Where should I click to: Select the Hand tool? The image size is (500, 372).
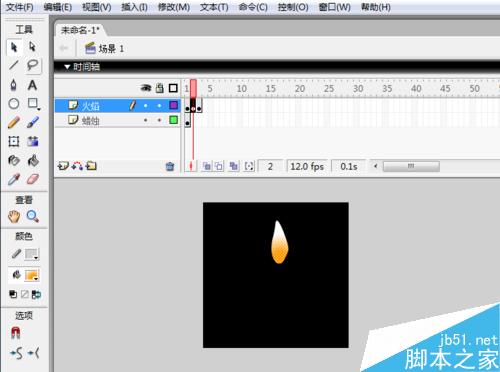pos(14,217)
